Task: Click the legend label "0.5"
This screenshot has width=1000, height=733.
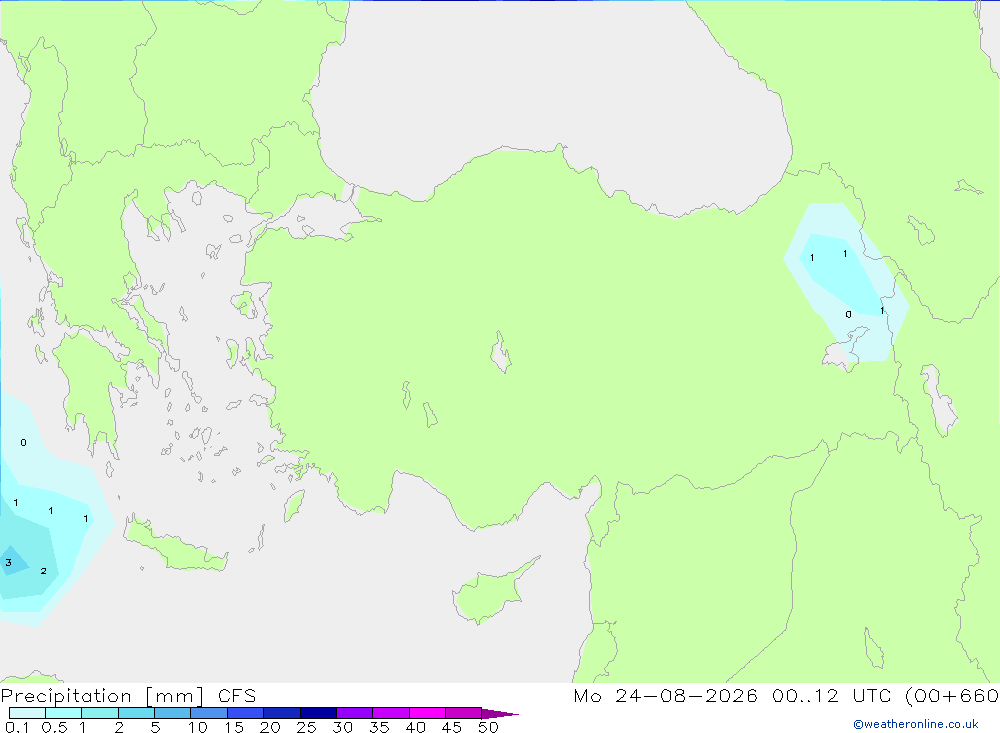Action: coord(54,727)
